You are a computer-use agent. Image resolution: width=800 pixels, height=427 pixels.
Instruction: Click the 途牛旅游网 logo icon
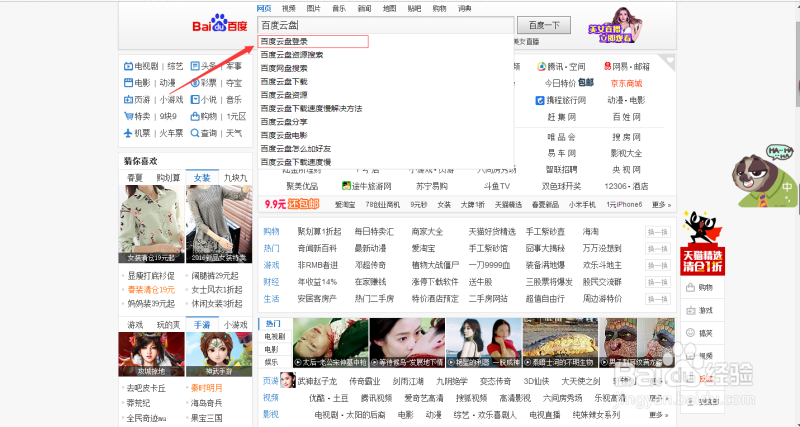click(346, 186)
